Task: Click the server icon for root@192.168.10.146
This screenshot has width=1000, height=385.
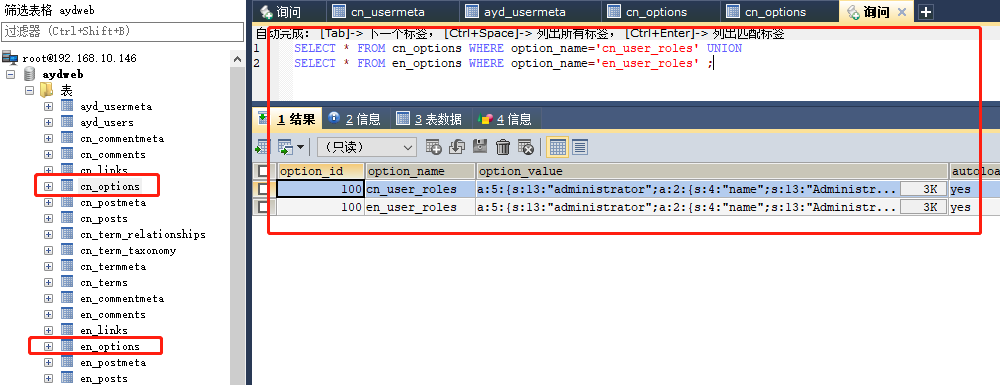Action: 10,58
